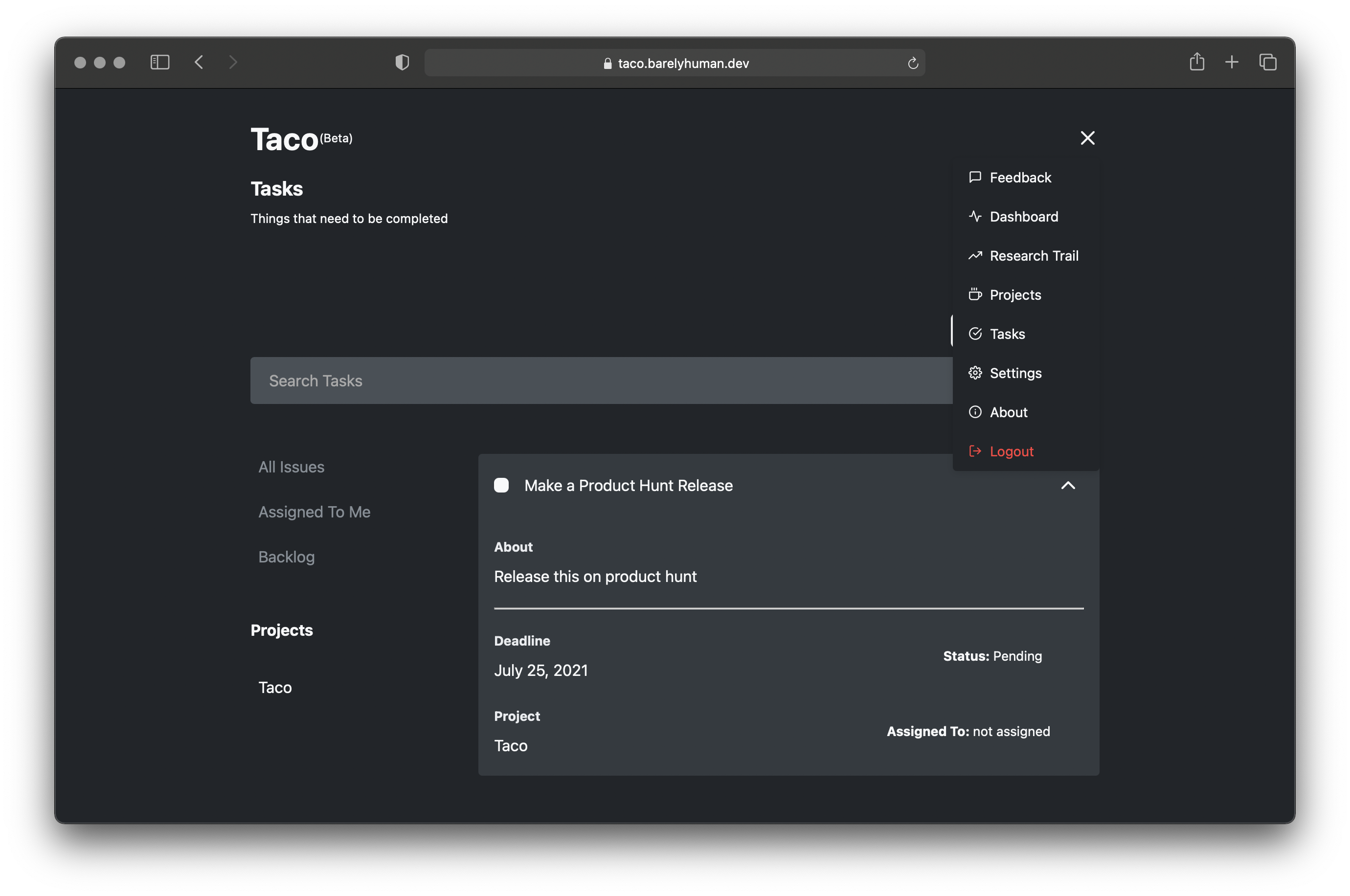Click the Dashboard activity icon

tap(975, 216)
